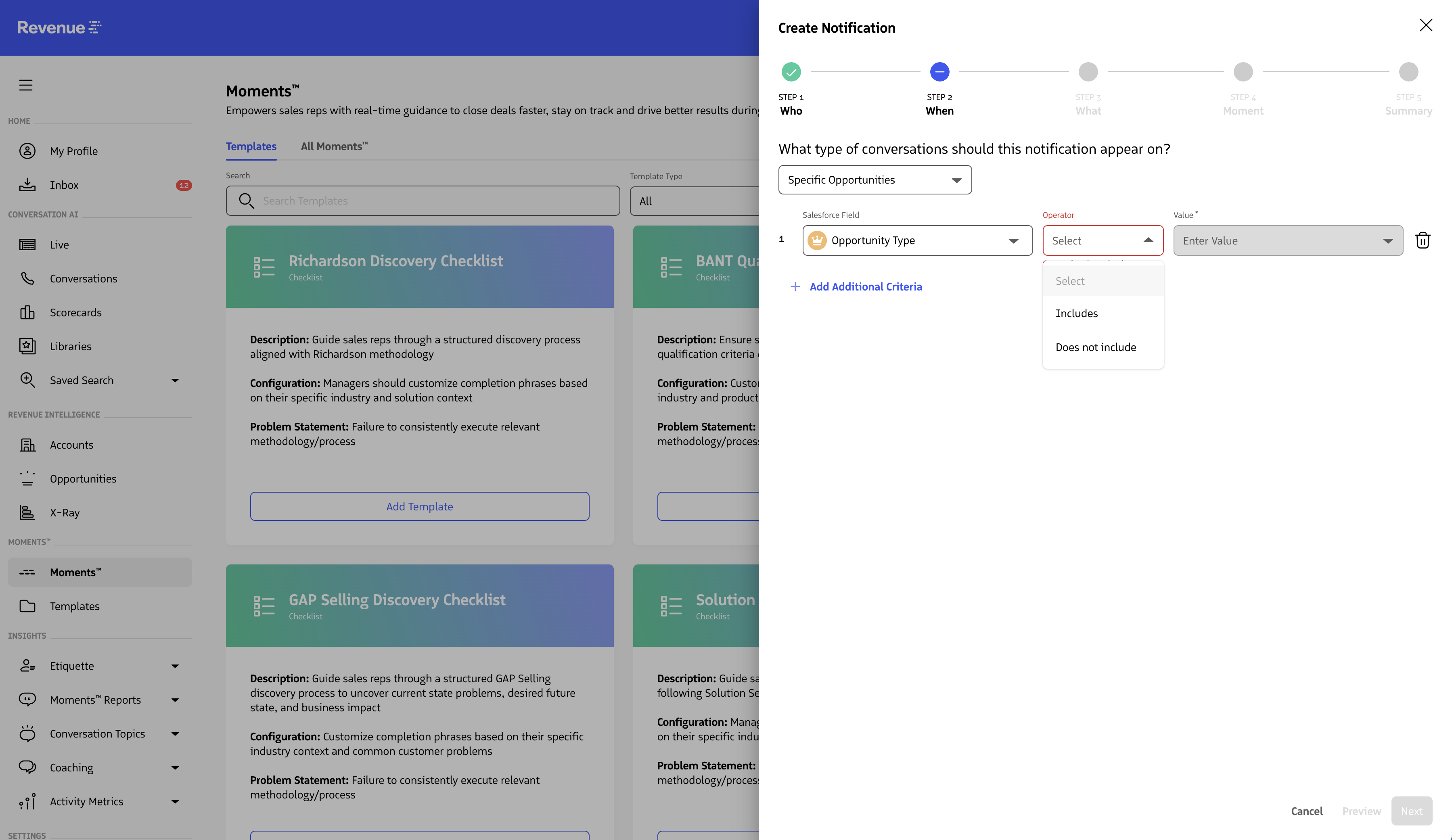Expand the Activity Metrics submenu arrow
This screenshot has width=1452, height=840.
(x=175, y=801)
